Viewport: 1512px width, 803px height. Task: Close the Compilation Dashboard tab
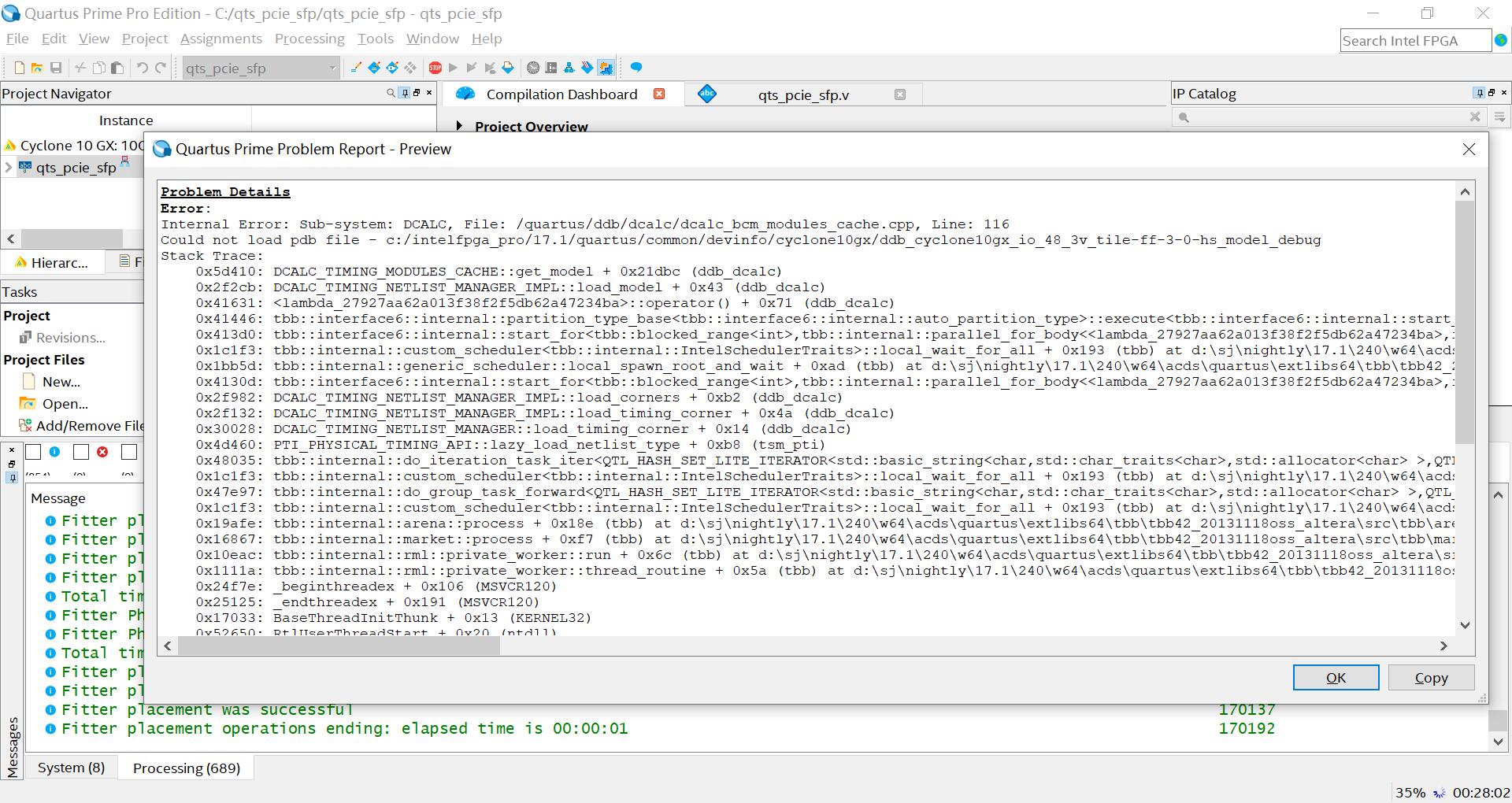659,94
